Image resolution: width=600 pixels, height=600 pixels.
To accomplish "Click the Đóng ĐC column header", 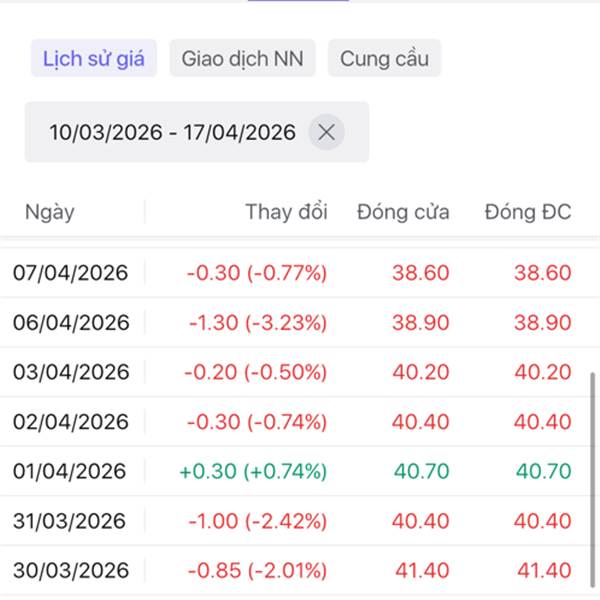I will click(528, 212).
